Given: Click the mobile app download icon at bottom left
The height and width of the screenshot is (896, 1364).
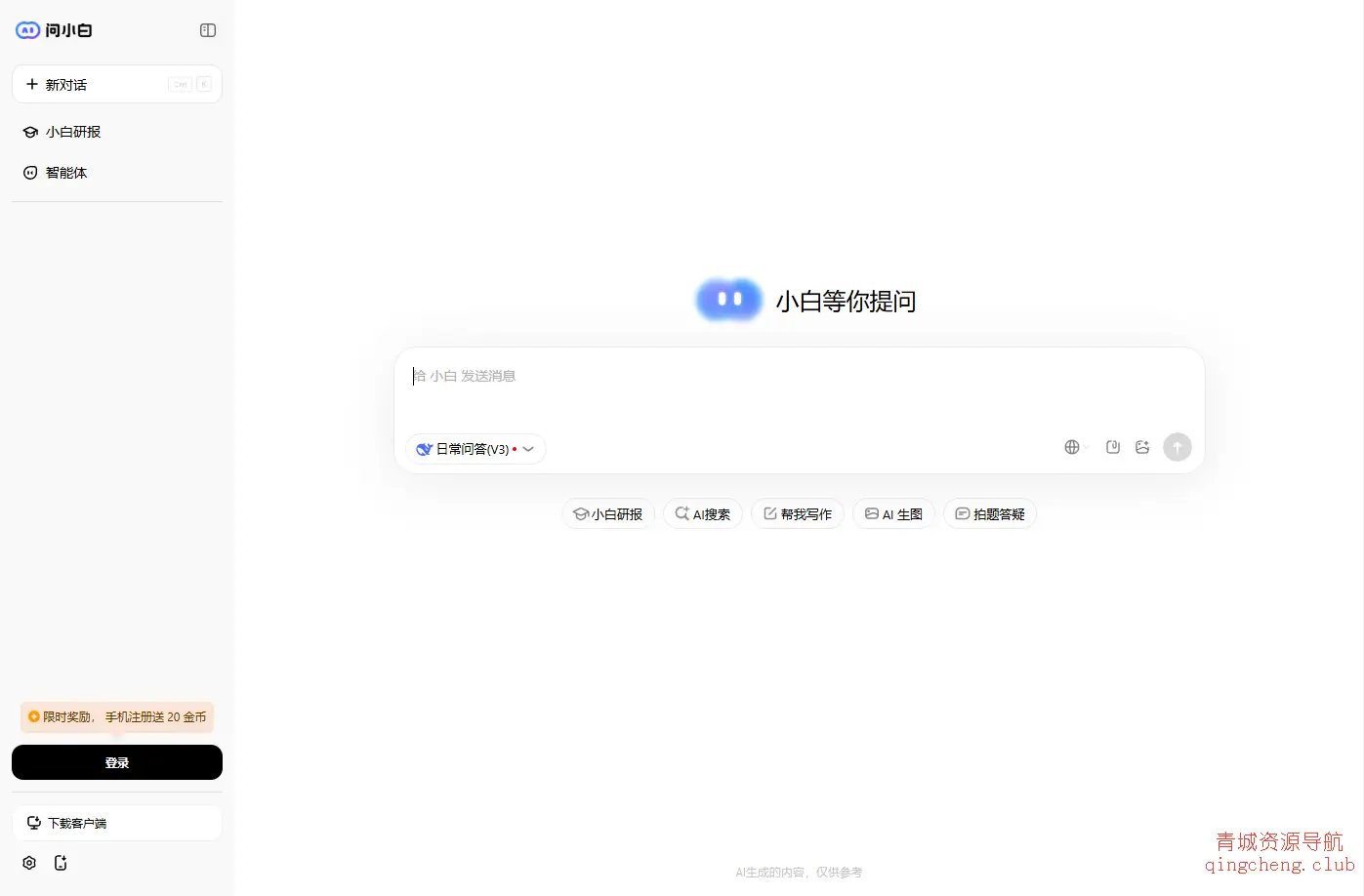Looking at the screenshot, I should (61, 863).
